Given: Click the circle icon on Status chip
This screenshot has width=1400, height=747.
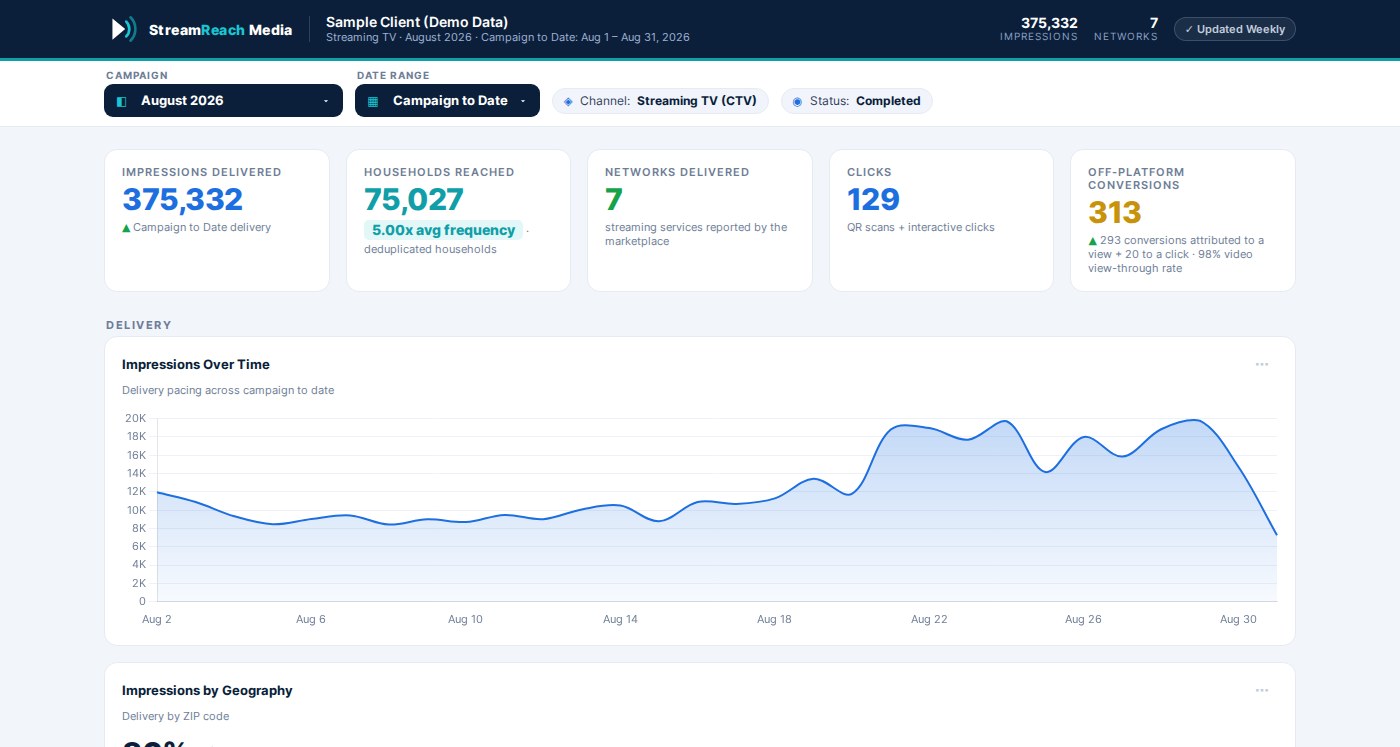Looking at the screenshot, I should pyautogui.click(x=797, y=101).
